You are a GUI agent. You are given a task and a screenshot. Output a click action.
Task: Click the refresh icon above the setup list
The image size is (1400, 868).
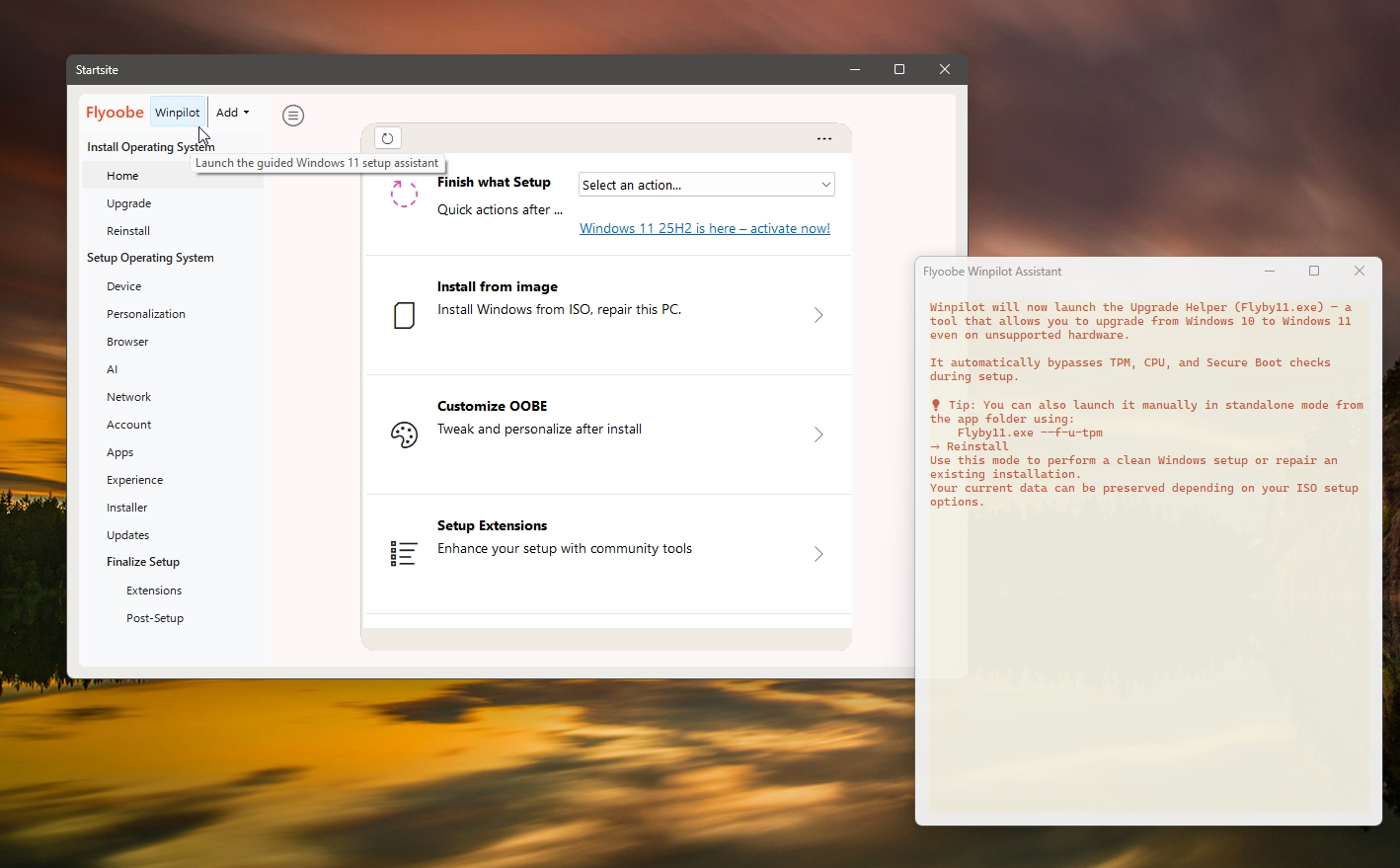coord(387,138)
